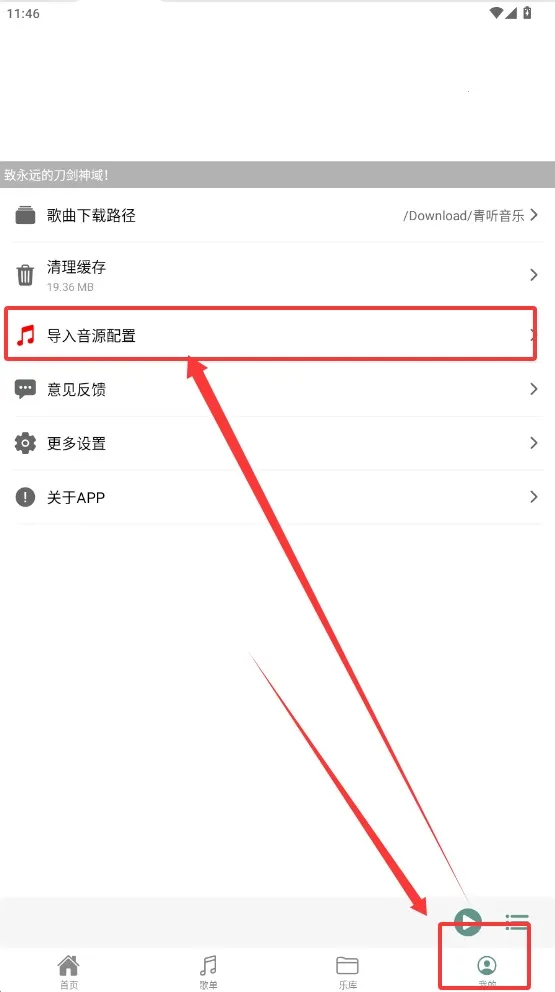Expand the 更多设置 chevron arrow
Image resolution: width=555 pixels, height=992 pixels.
pyautogui.click(x=534, y=443)
